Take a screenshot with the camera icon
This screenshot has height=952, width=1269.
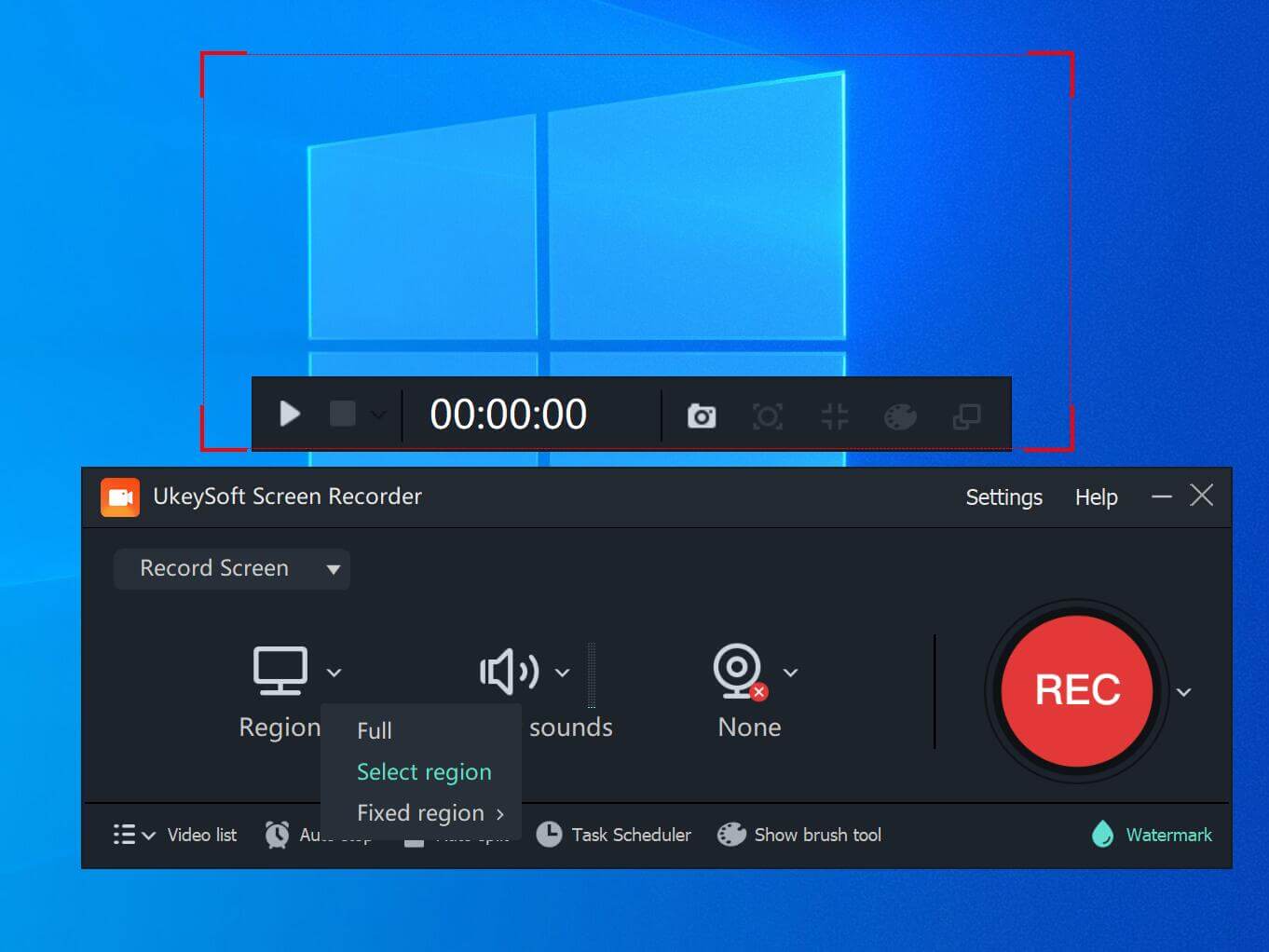coord(701,415)
